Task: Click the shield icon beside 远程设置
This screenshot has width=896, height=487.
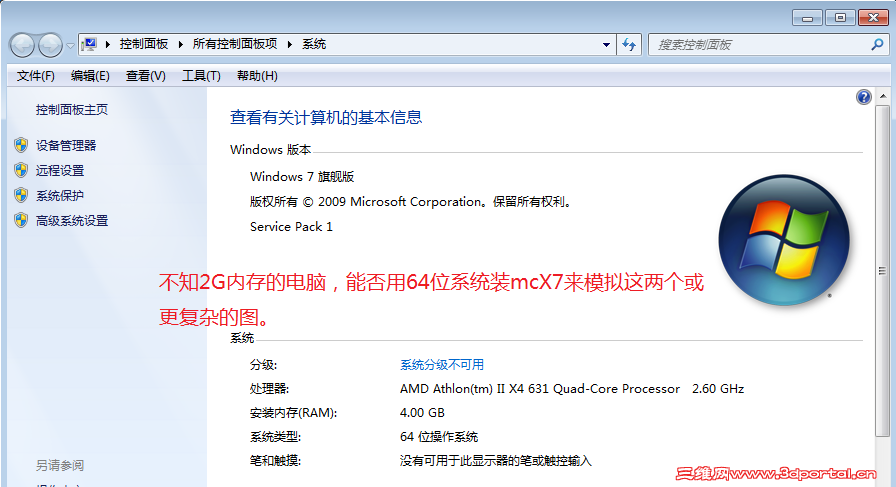Action: (x=21, y=170)
